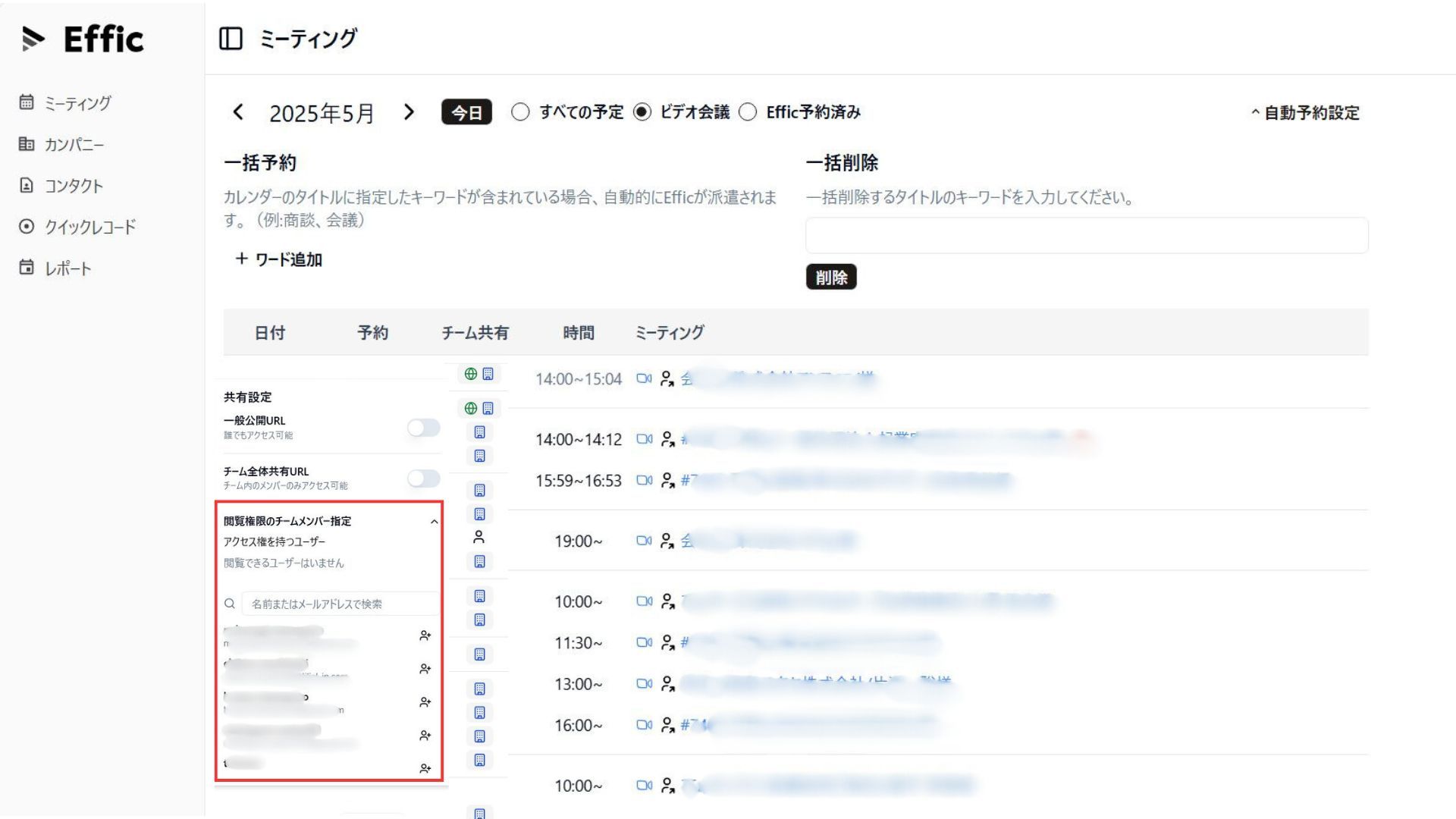1456x819 pixels.
Task: Click the 日付 column header
Action: (x=269, y=333)
